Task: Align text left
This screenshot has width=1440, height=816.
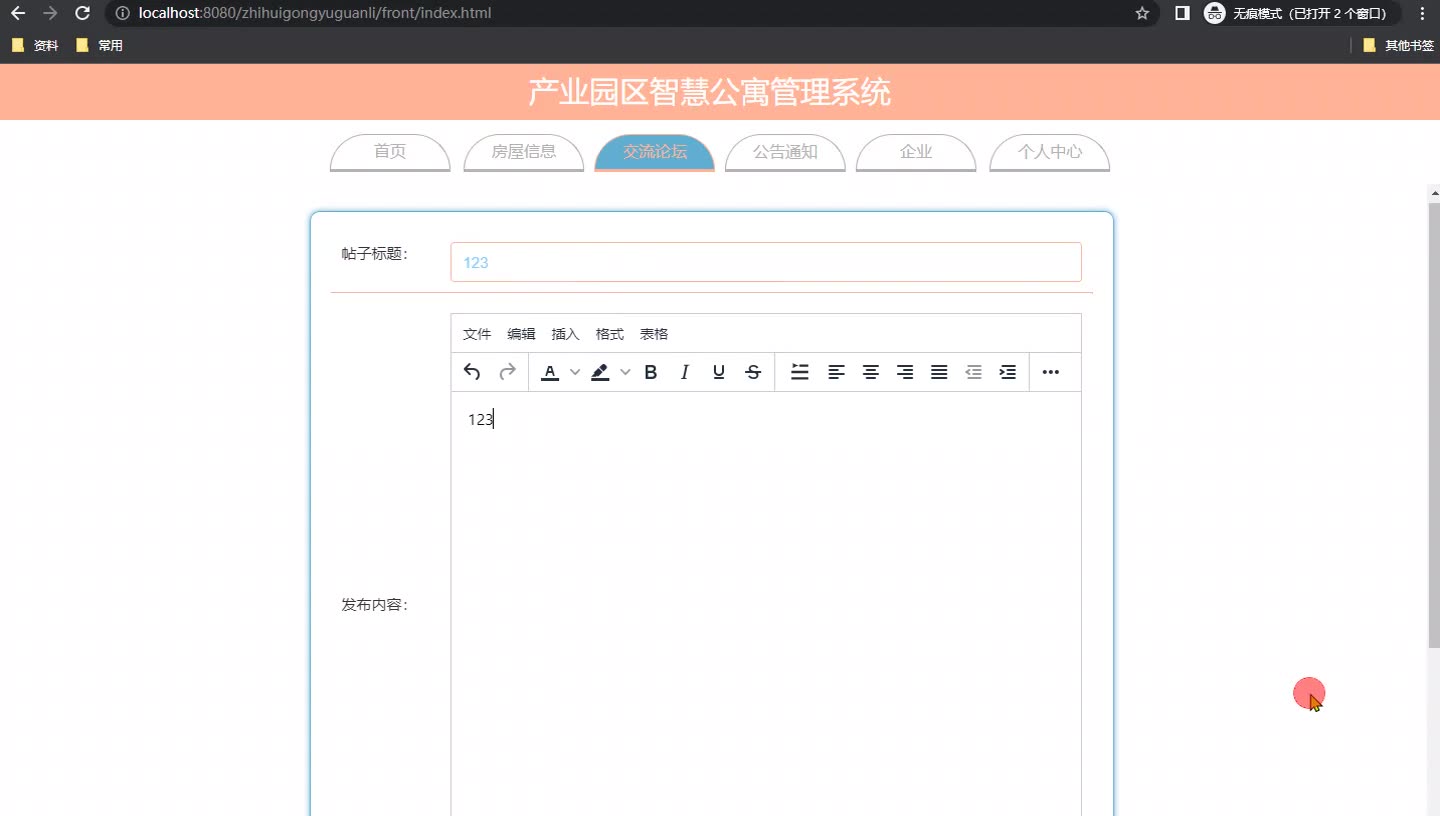Action: tap(836, 372)
